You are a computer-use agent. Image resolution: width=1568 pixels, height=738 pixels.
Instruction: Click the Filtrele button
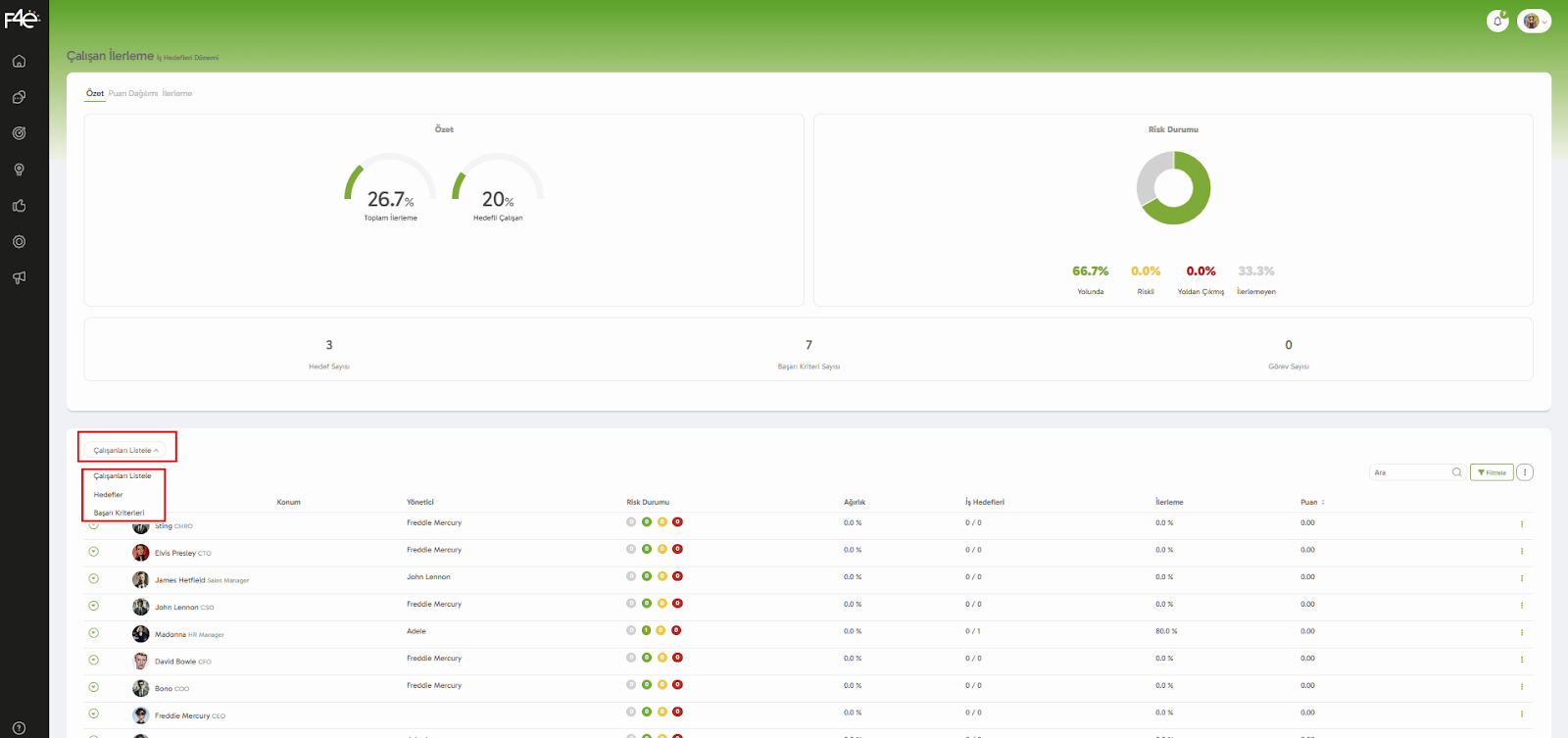[x=1492, y=472]
